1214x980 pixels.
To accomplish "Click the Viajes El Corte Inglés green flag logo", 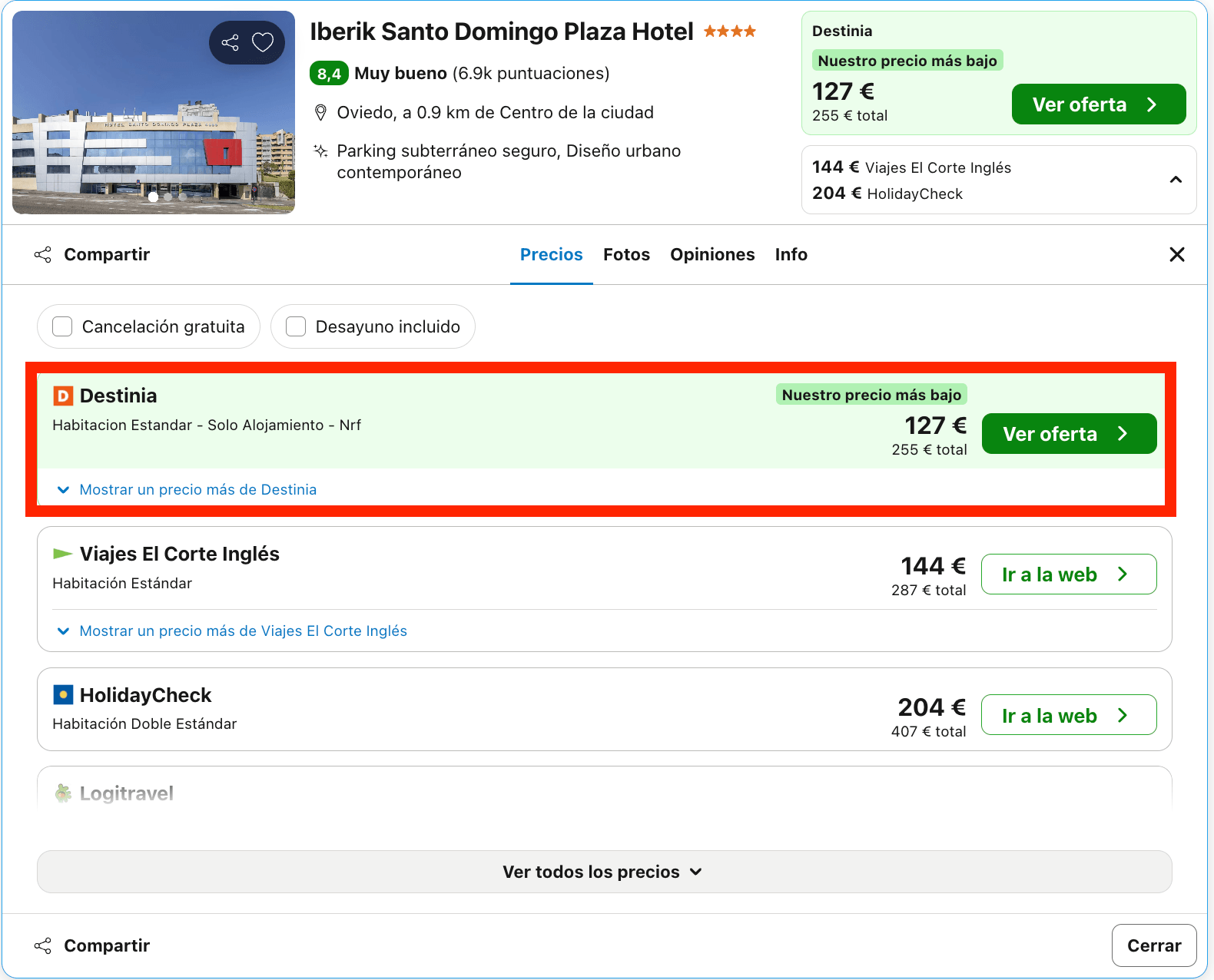I will tap(63, 554).
